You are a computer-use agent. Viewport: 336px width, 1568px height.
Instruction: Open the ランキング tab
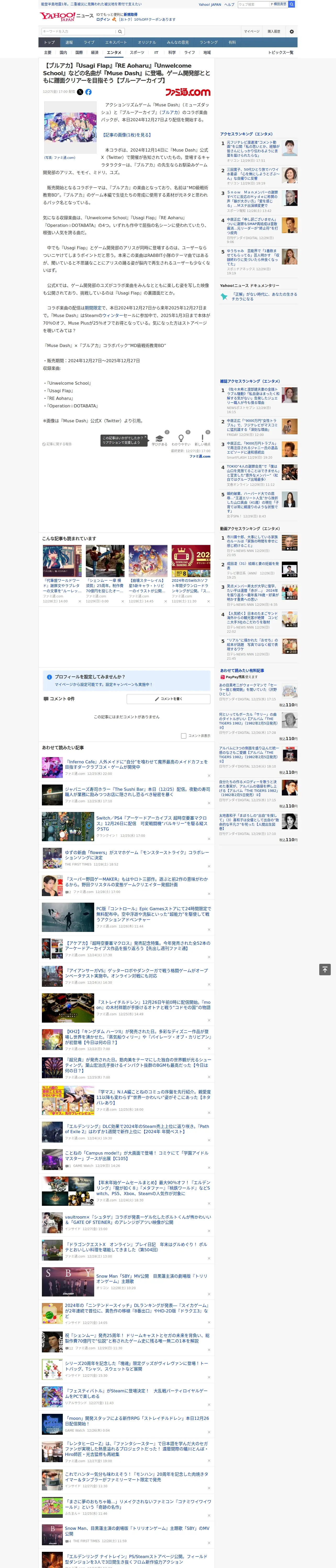(x=209, y=43)
